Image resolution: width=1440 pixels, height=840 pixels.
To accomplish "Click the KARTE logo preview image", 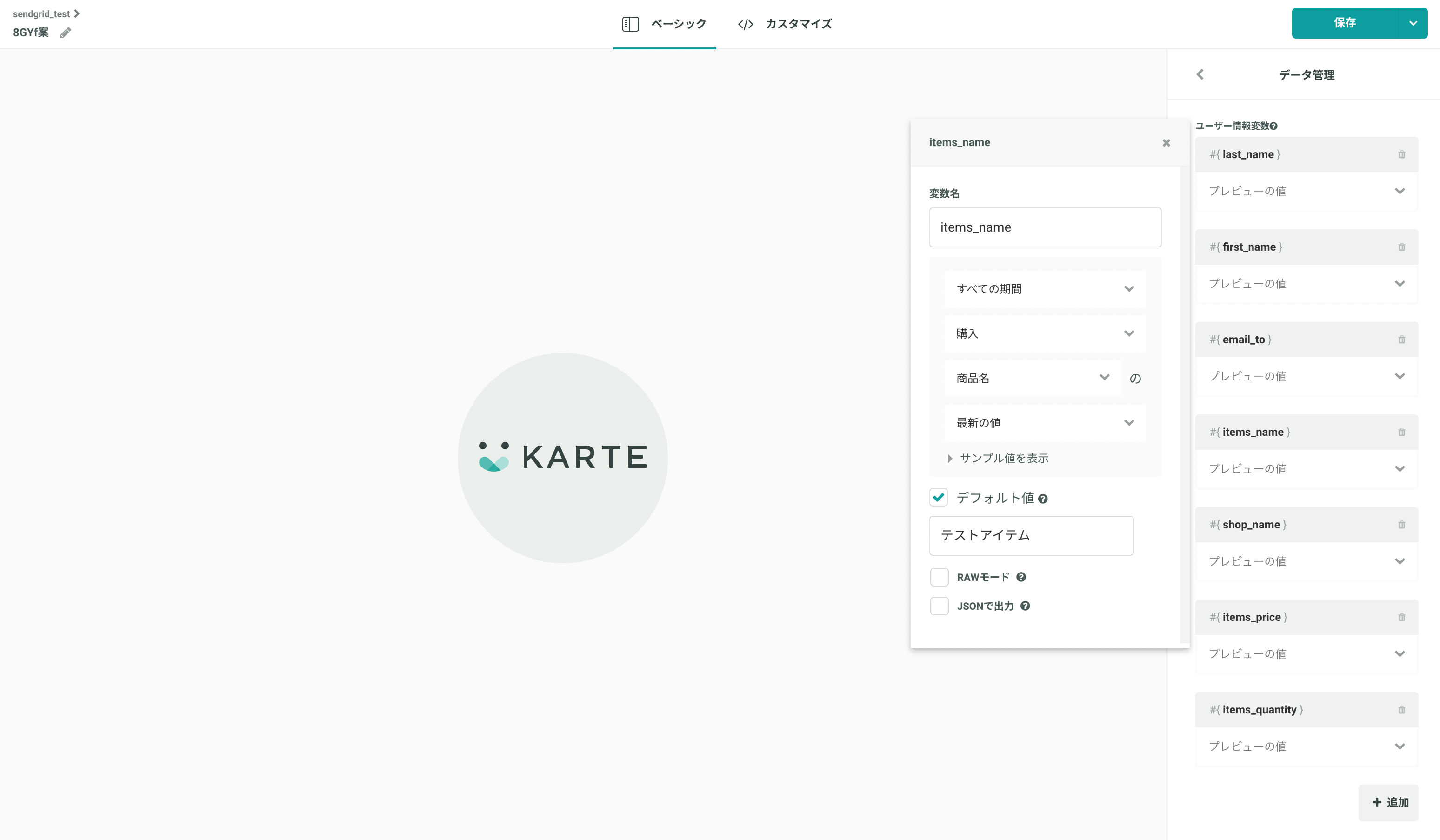I will point(563,458).
